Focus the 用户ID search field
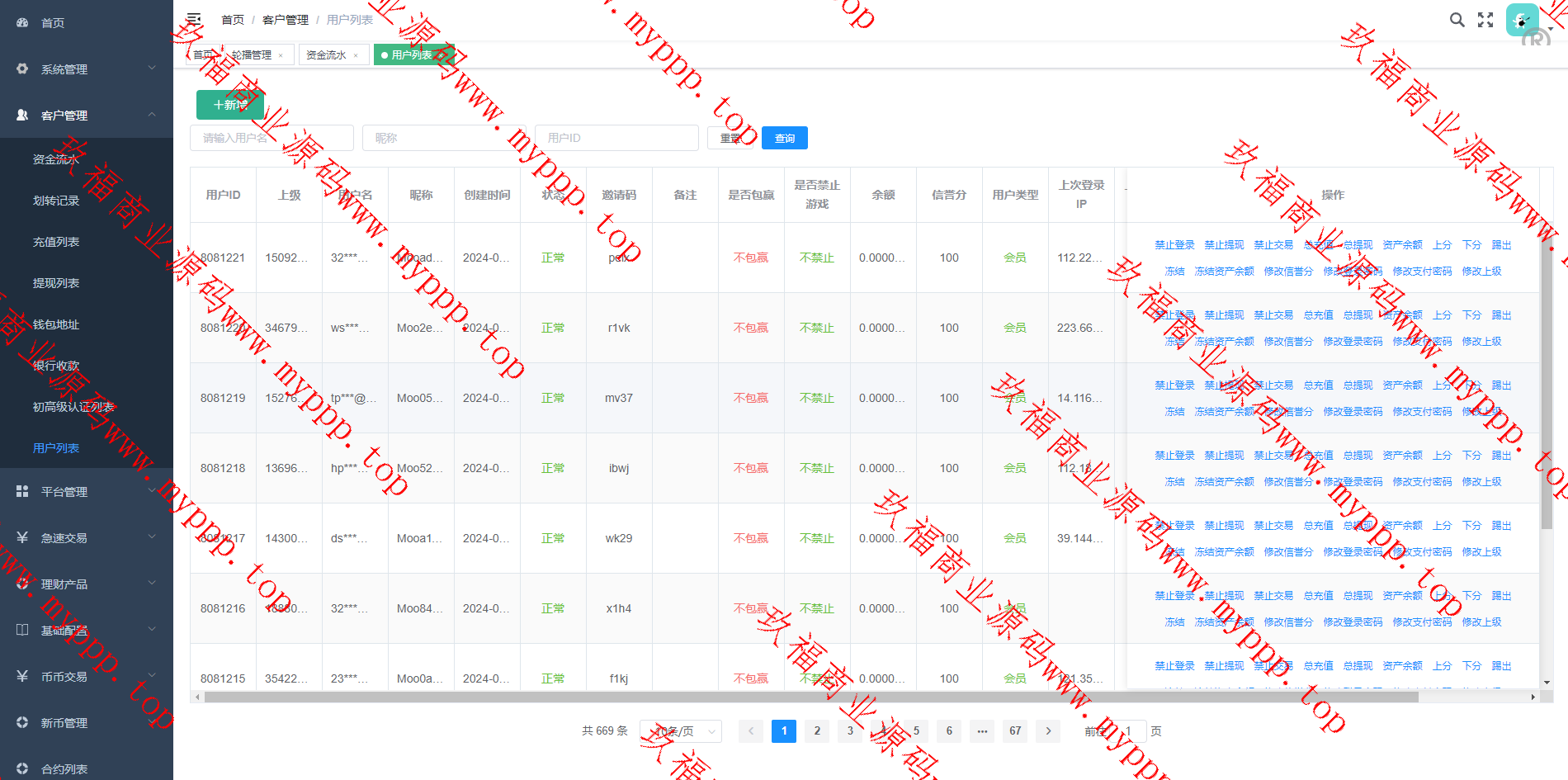1568x780 pixels. (616, 138)
